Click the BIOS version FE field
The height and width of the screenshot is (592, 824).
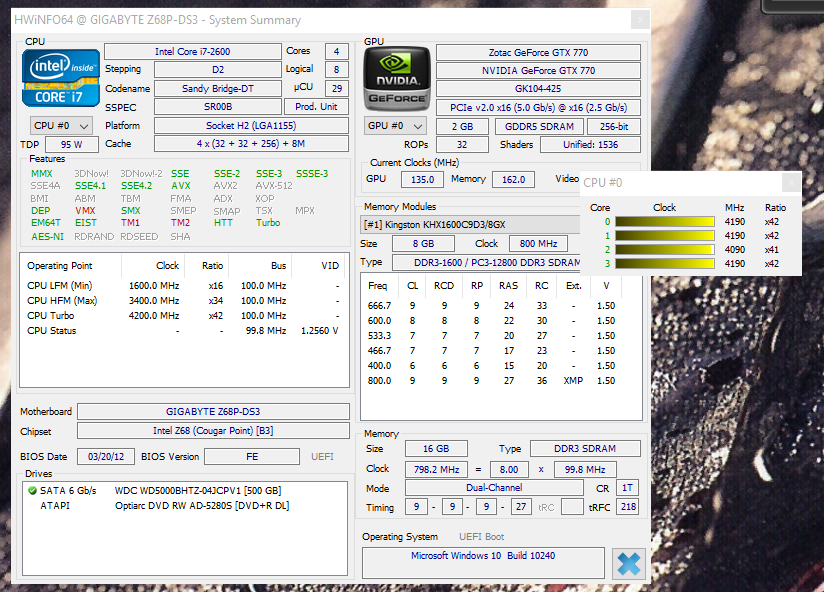pyautogui.click(x=252, y=456)
